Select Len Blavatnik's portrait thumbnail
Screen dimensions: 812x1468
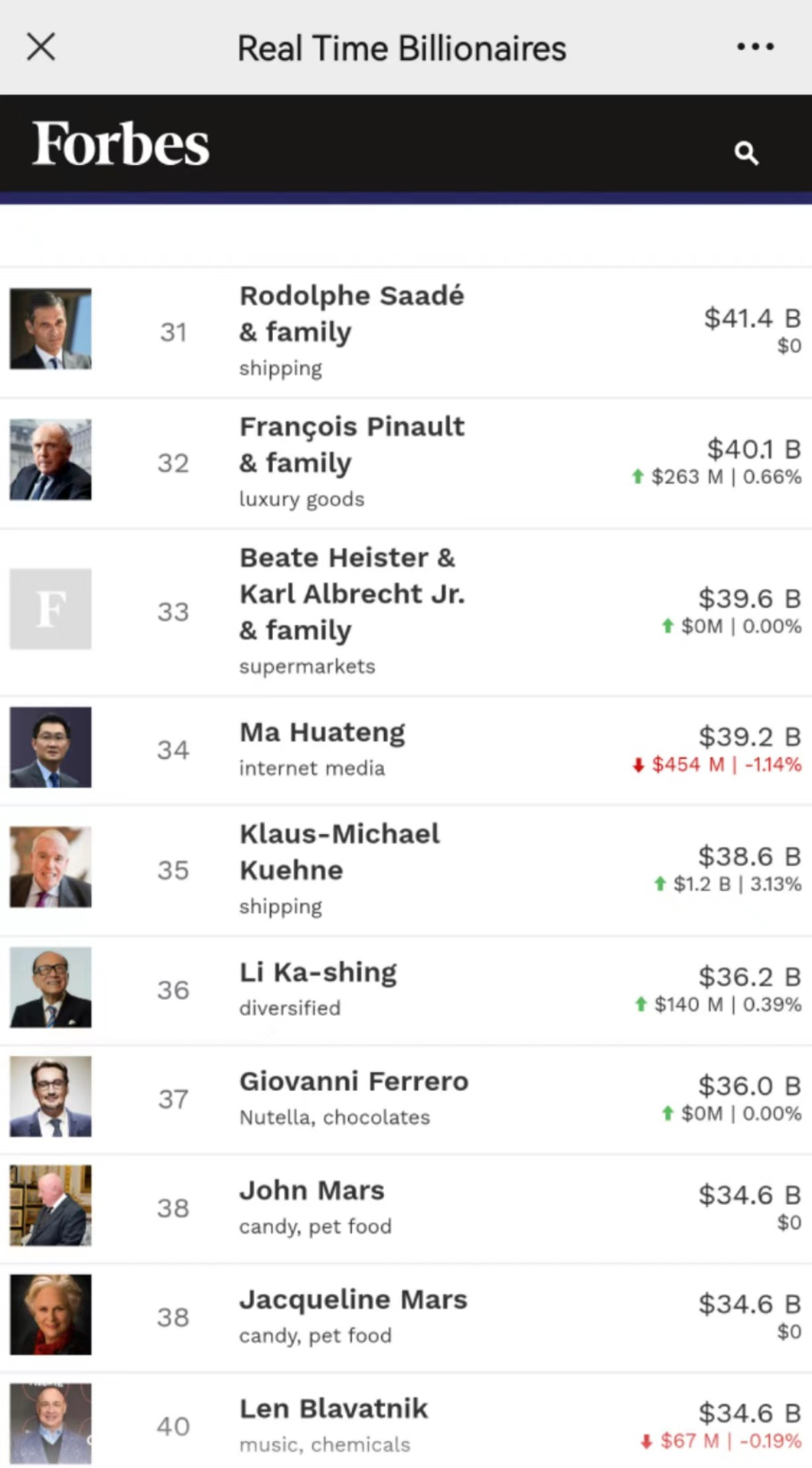(50, 1423)
